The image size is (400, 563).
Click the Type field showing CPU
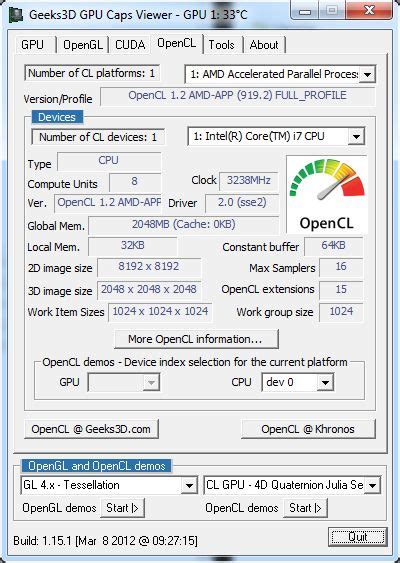(x=109, y=161)
